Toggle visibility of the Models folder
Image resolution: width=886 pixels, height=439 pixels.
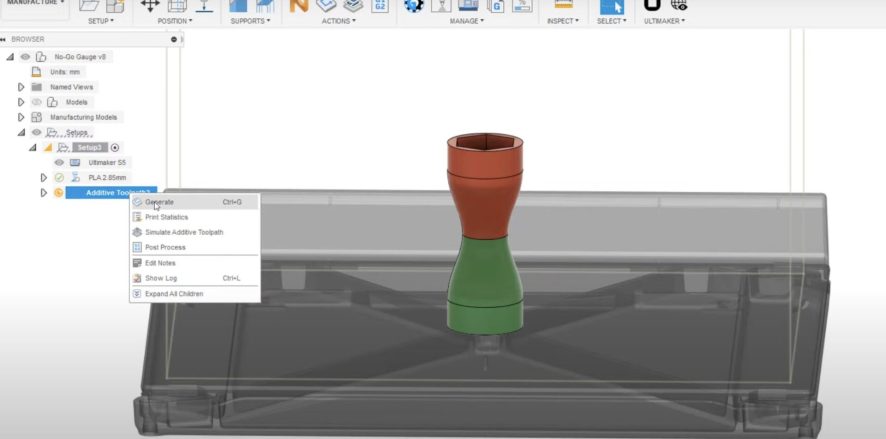coord(37,102)
